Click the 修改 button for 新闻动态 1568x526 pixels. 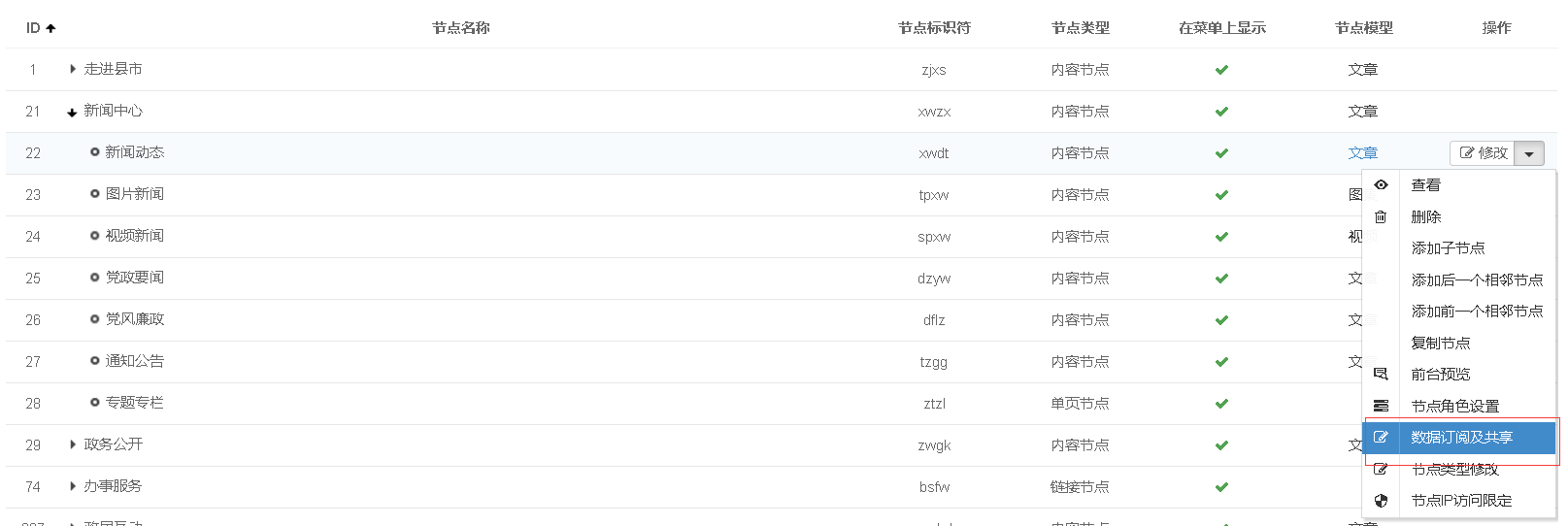tap(1483, 153)
